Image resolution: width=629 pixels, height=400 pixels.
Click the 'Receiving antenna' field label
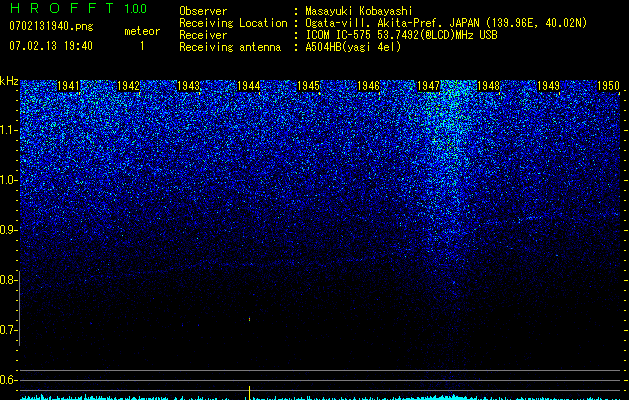point(230,47)
